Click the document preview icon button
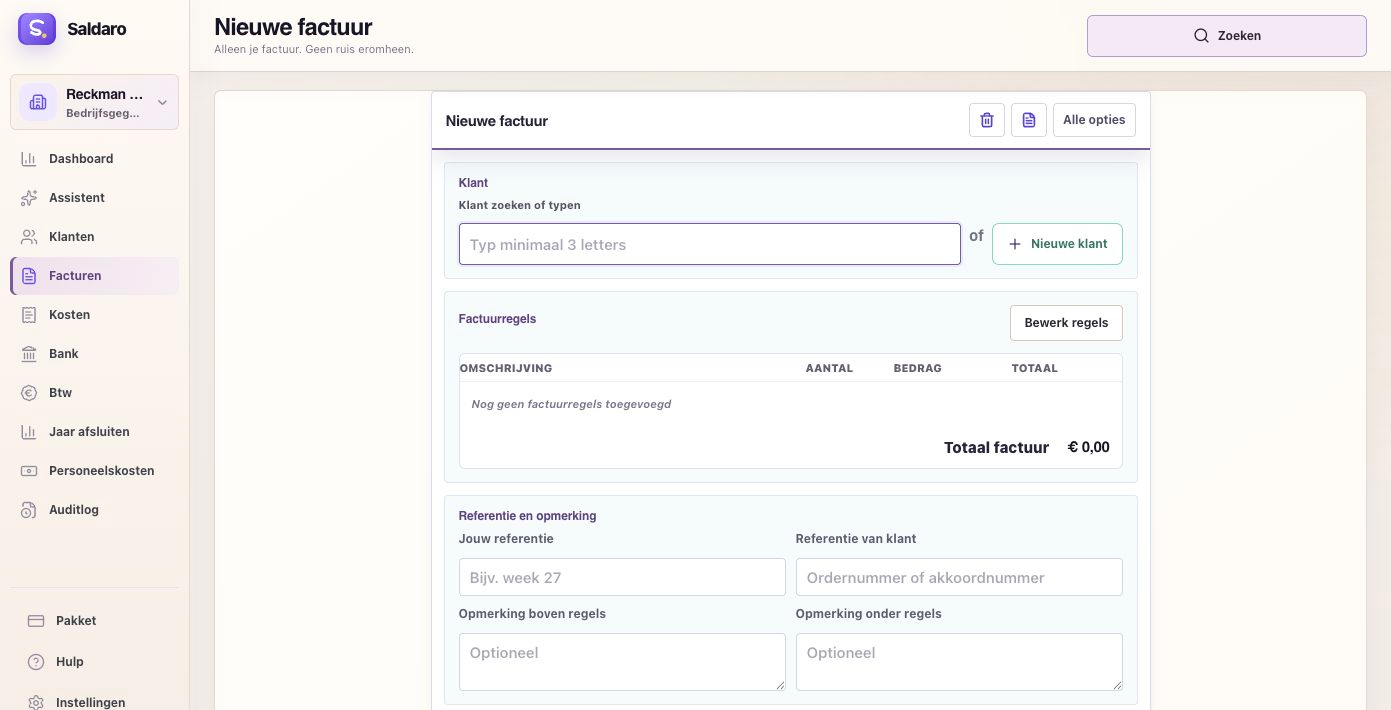Image resolution: width=1391 pixels, height=710 pixels. (x=1029, y=120)
